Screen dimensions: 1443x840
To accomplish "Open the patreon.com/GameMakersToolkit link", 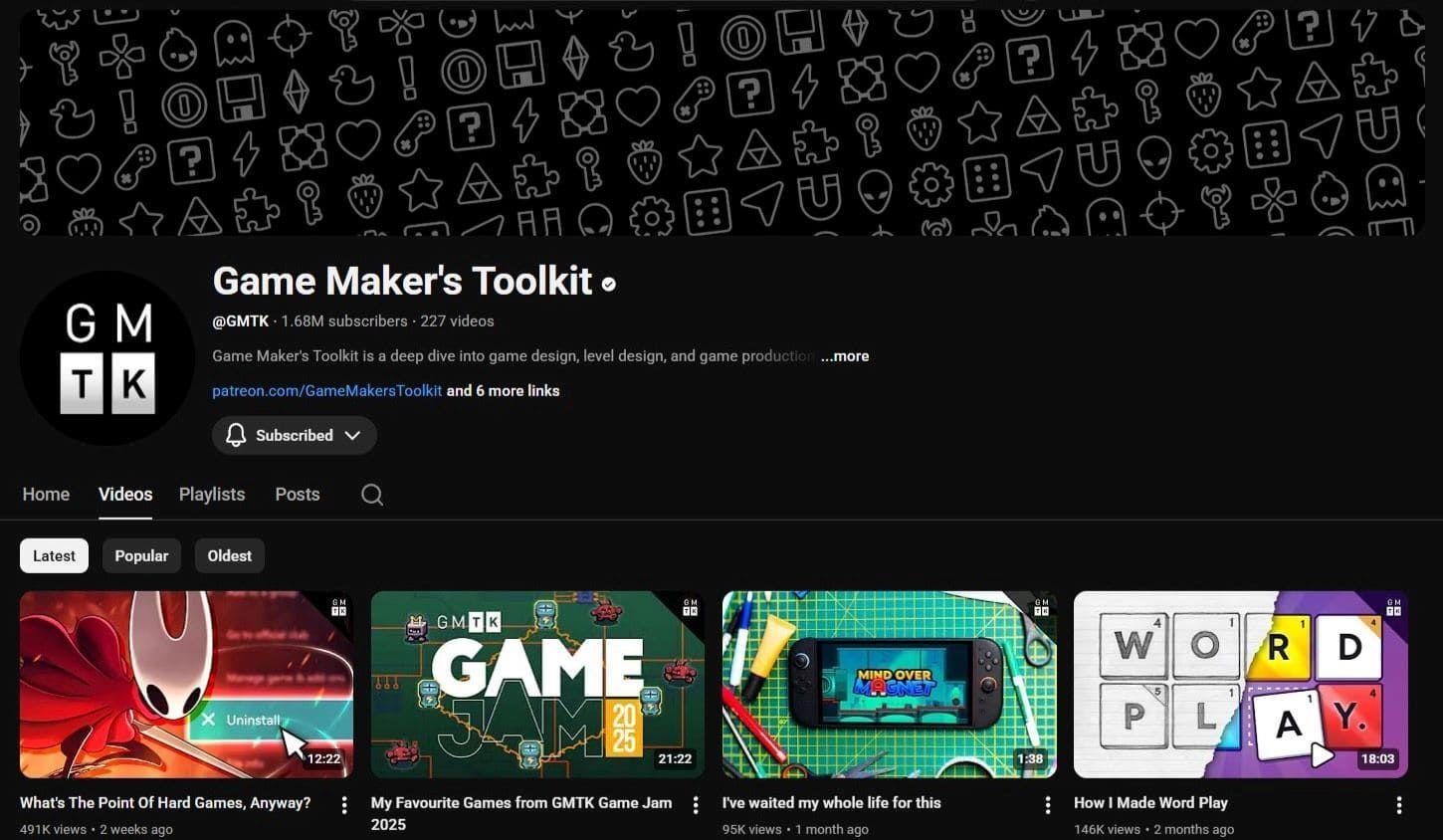I will tap(326, 390).
